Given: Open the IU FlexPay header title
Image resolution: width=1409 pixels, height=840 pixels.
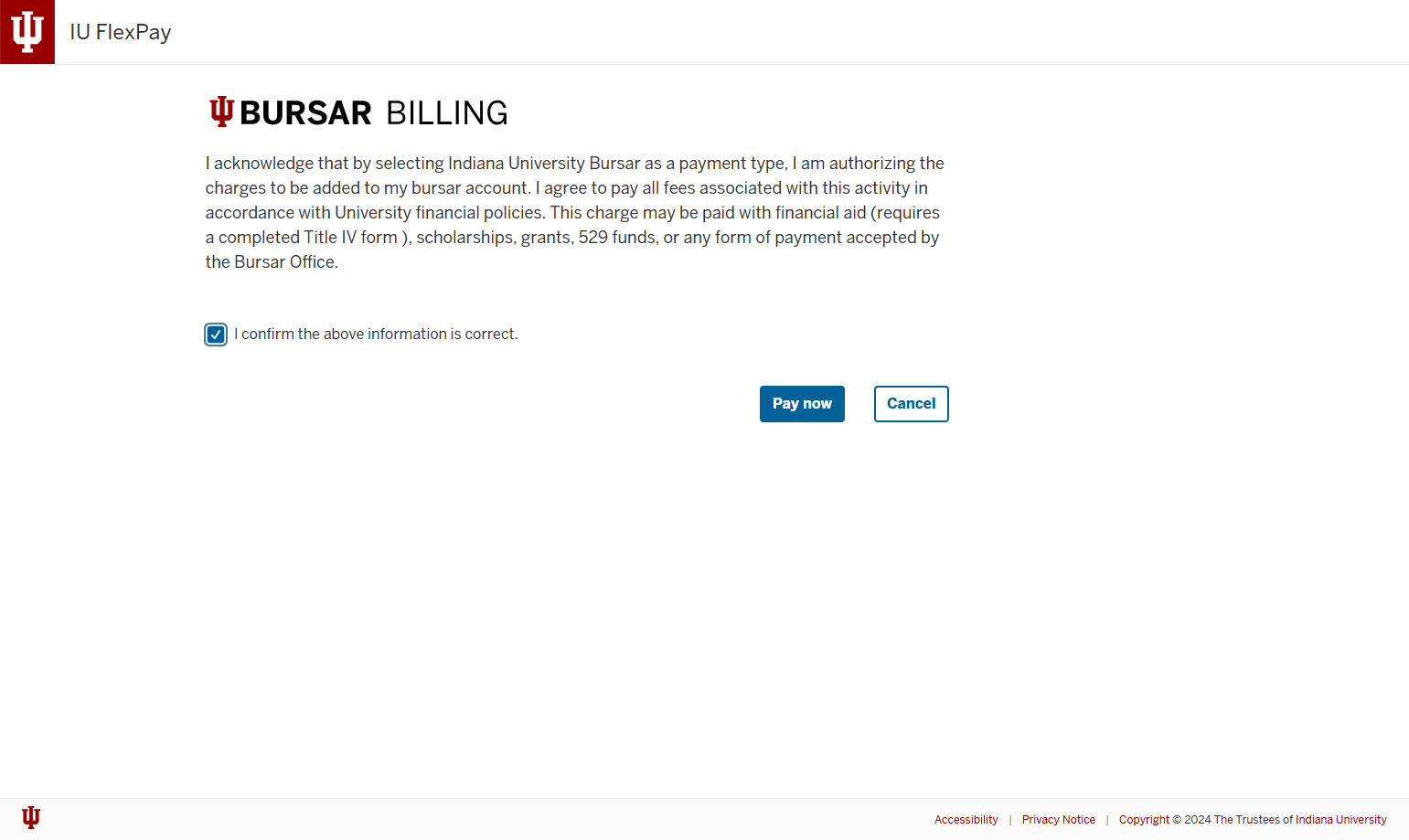Looking at the screenshot, I should tap(121, 32).
